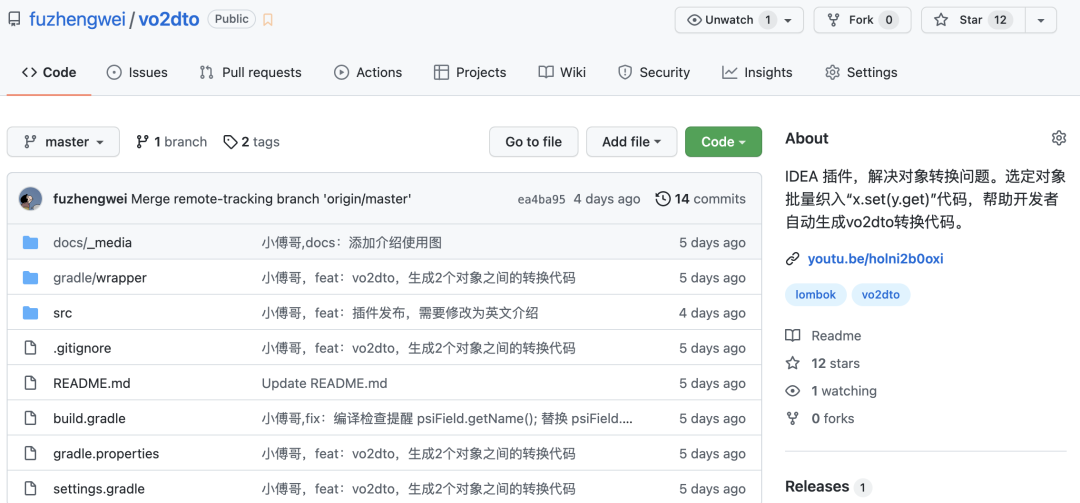Image resolution: width=1080 pixels, height=503 pixels.
Task: Click the fuzhengwei avatar in commit row
Action: 30,199
